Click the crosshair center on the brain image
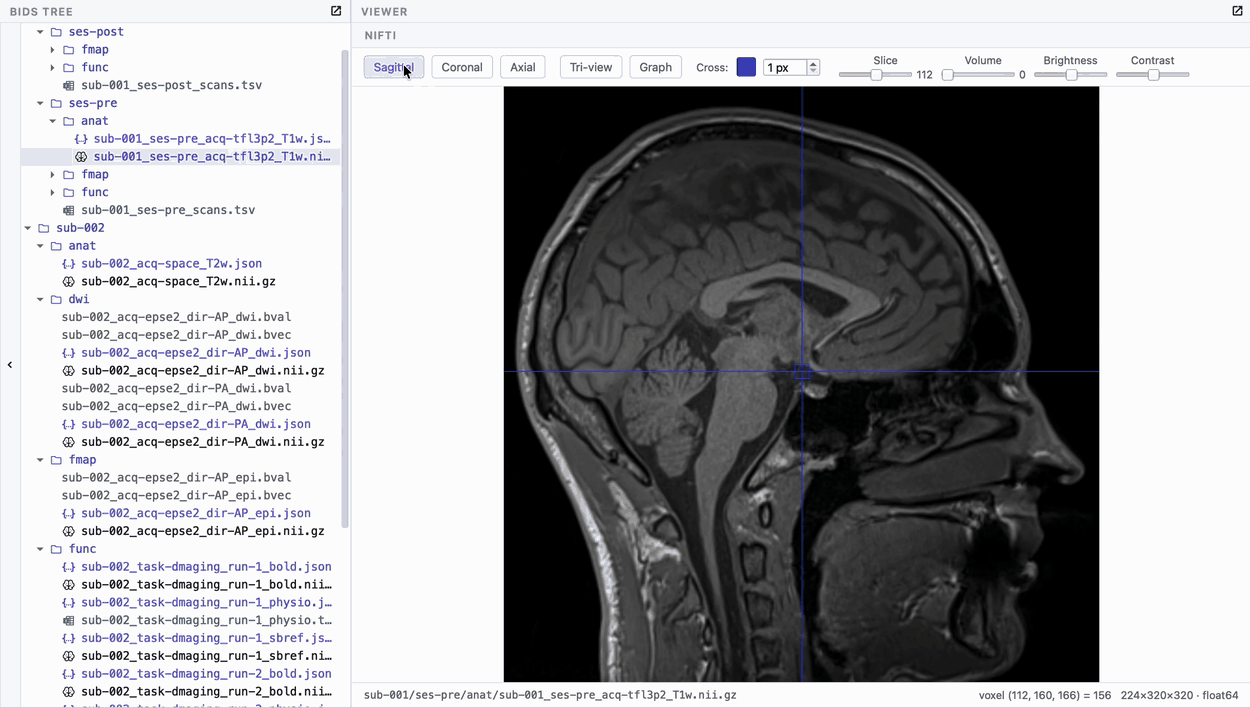1250x708 pixels. 802,372
